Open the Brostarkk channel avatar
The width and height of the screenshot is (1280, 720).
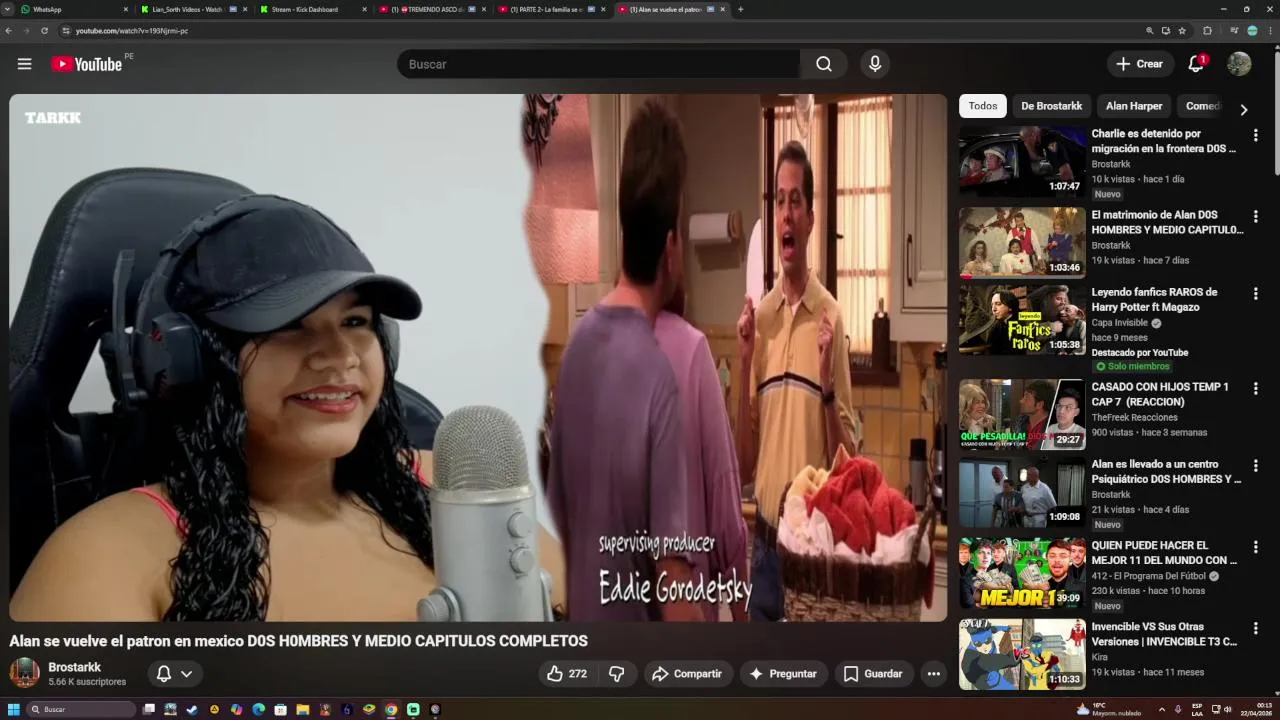[x=24, y=673]
